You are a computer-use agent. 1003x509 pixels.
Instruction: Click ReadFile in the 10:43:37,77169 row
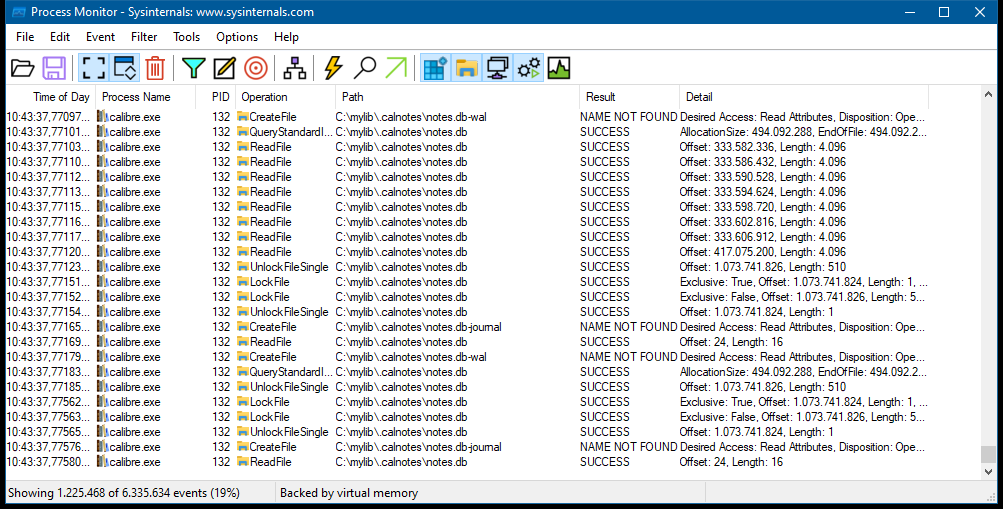(271, 342)
